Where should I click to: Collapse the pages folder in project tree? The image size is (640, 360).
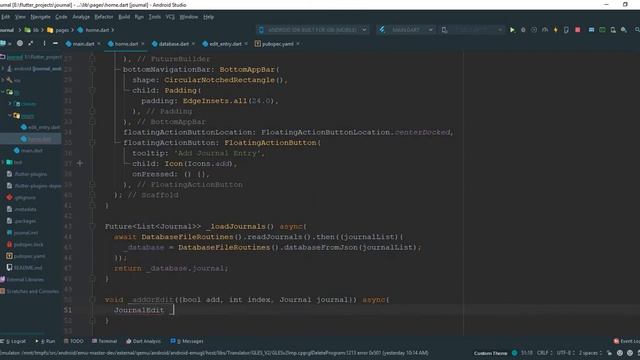click(x=10, y=116)
